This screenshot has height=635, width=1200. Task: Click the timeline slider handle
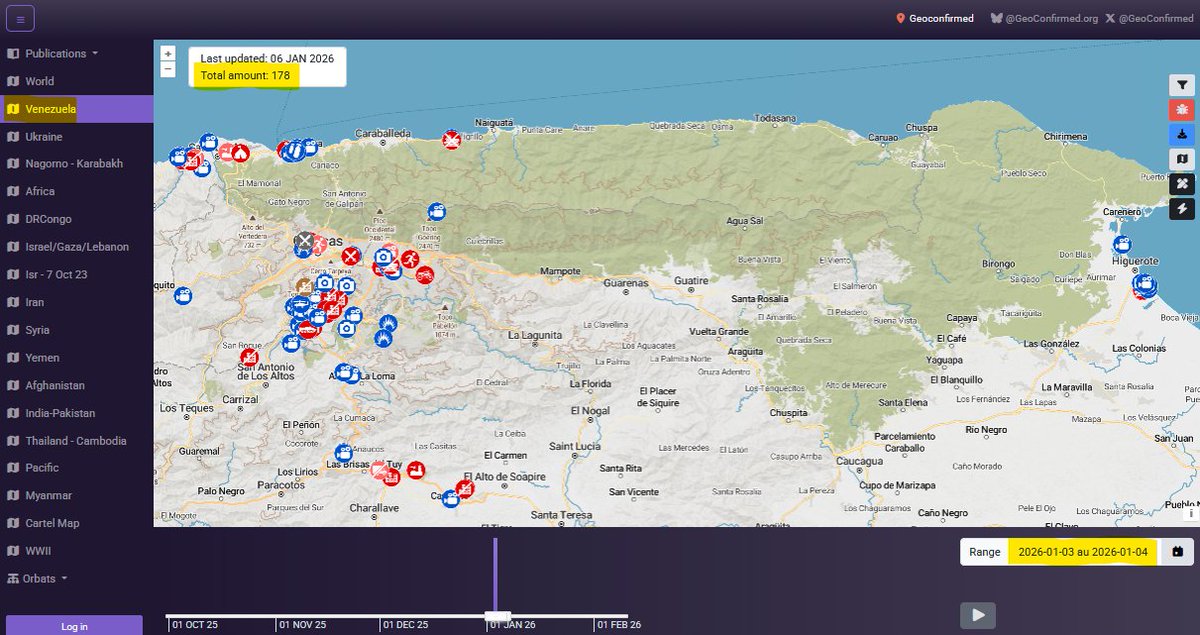tap(497, 615)
